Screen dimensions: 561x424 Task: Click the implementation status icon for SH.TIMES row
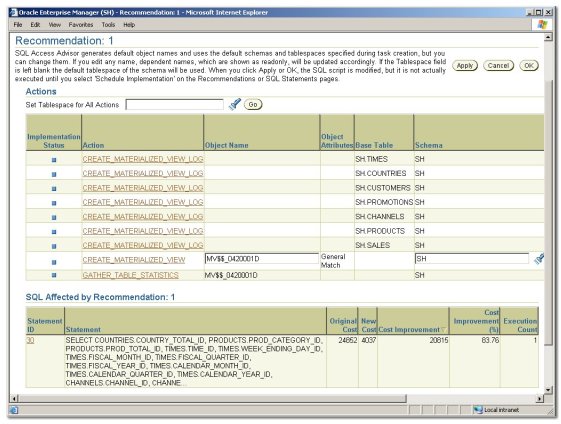[54, 160]
